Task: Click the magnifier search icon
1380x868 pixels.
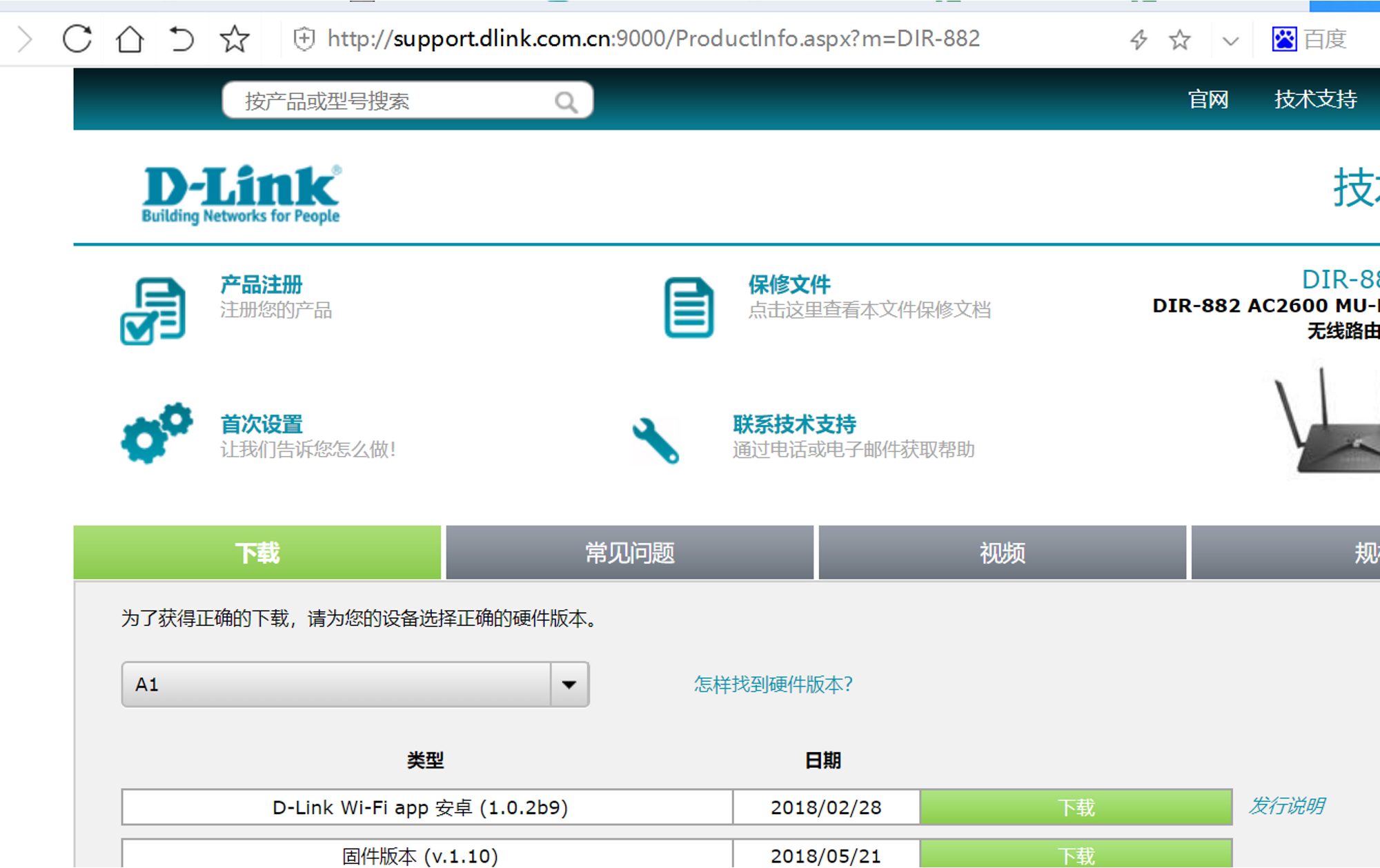Action: tap(566, 102)
